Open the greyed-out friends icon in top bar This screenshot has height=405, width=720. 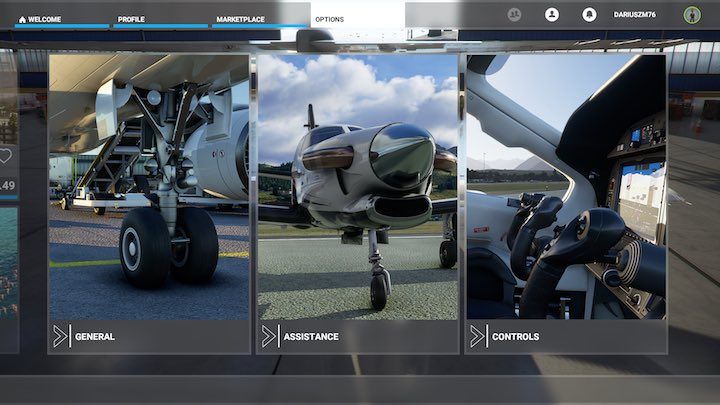(x=515, y=15)
